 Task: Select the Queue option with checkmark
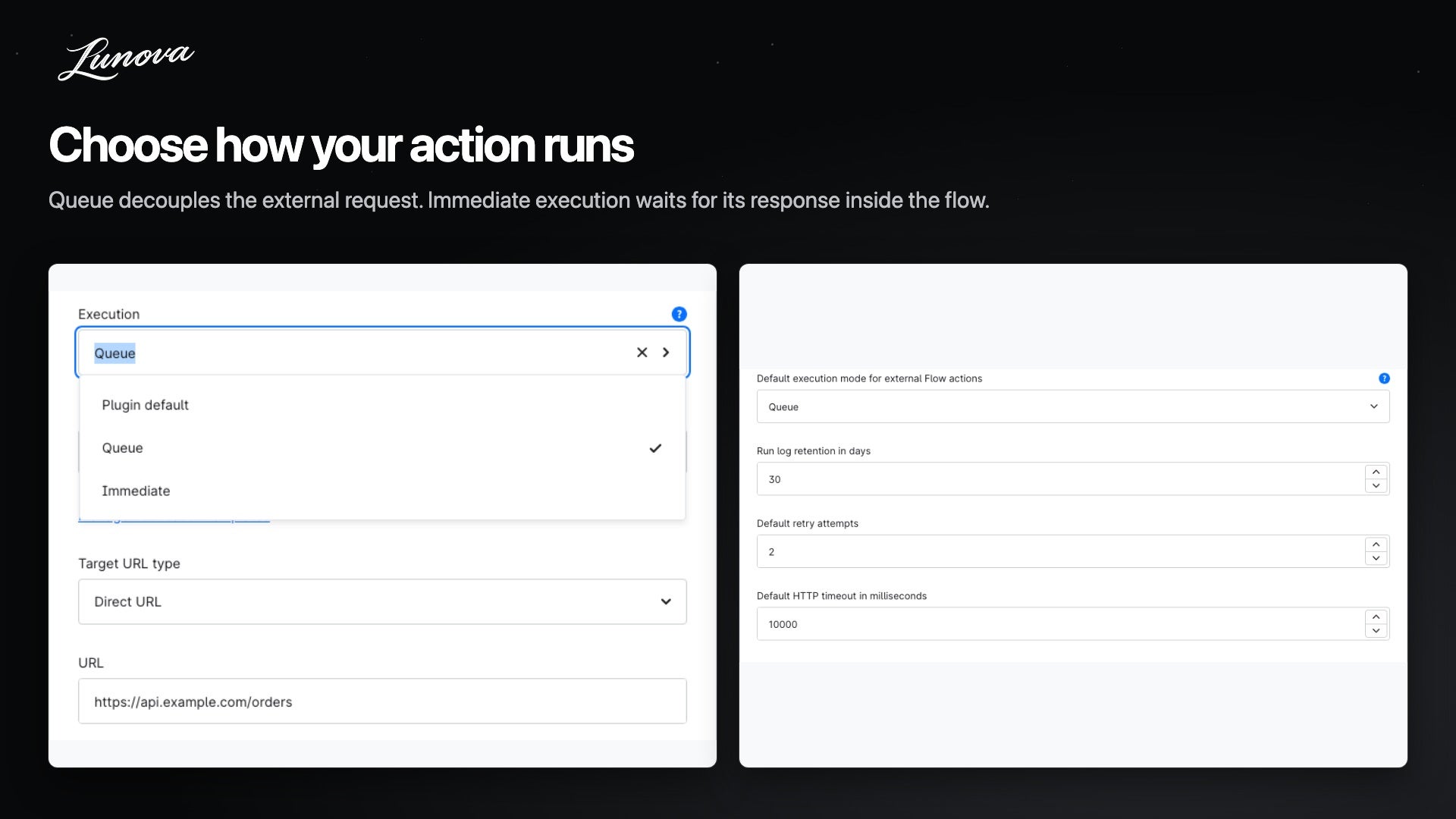click(382, 448)
